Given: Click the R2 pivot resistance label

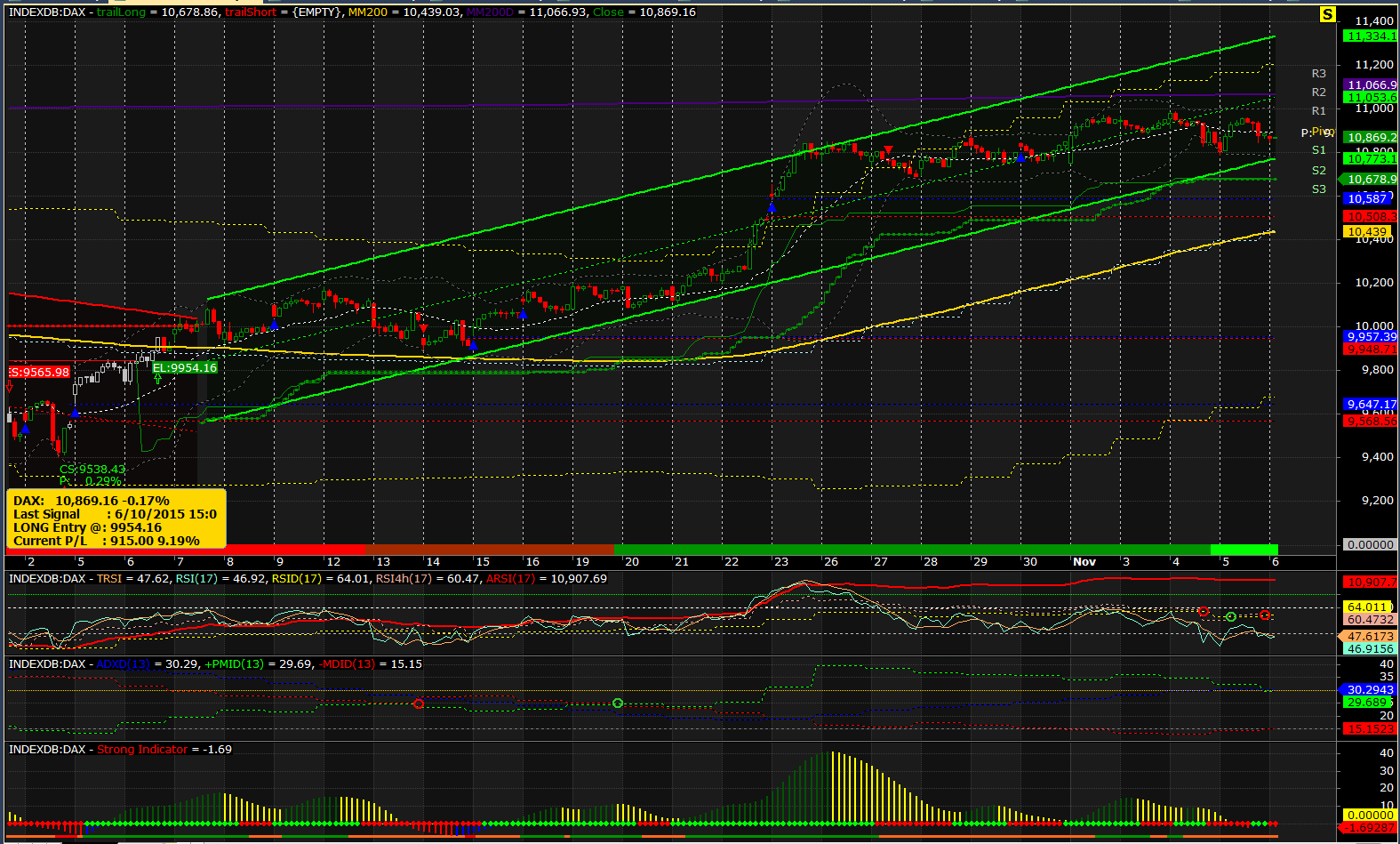Looking at the screenshot, I should point(1319,92).
